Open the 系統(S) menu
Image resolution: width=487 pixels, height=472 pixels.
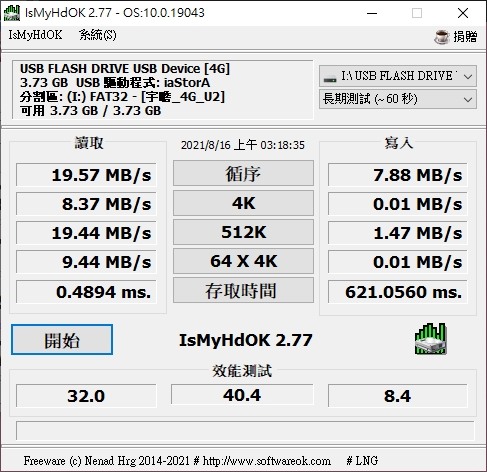point(98,35)
